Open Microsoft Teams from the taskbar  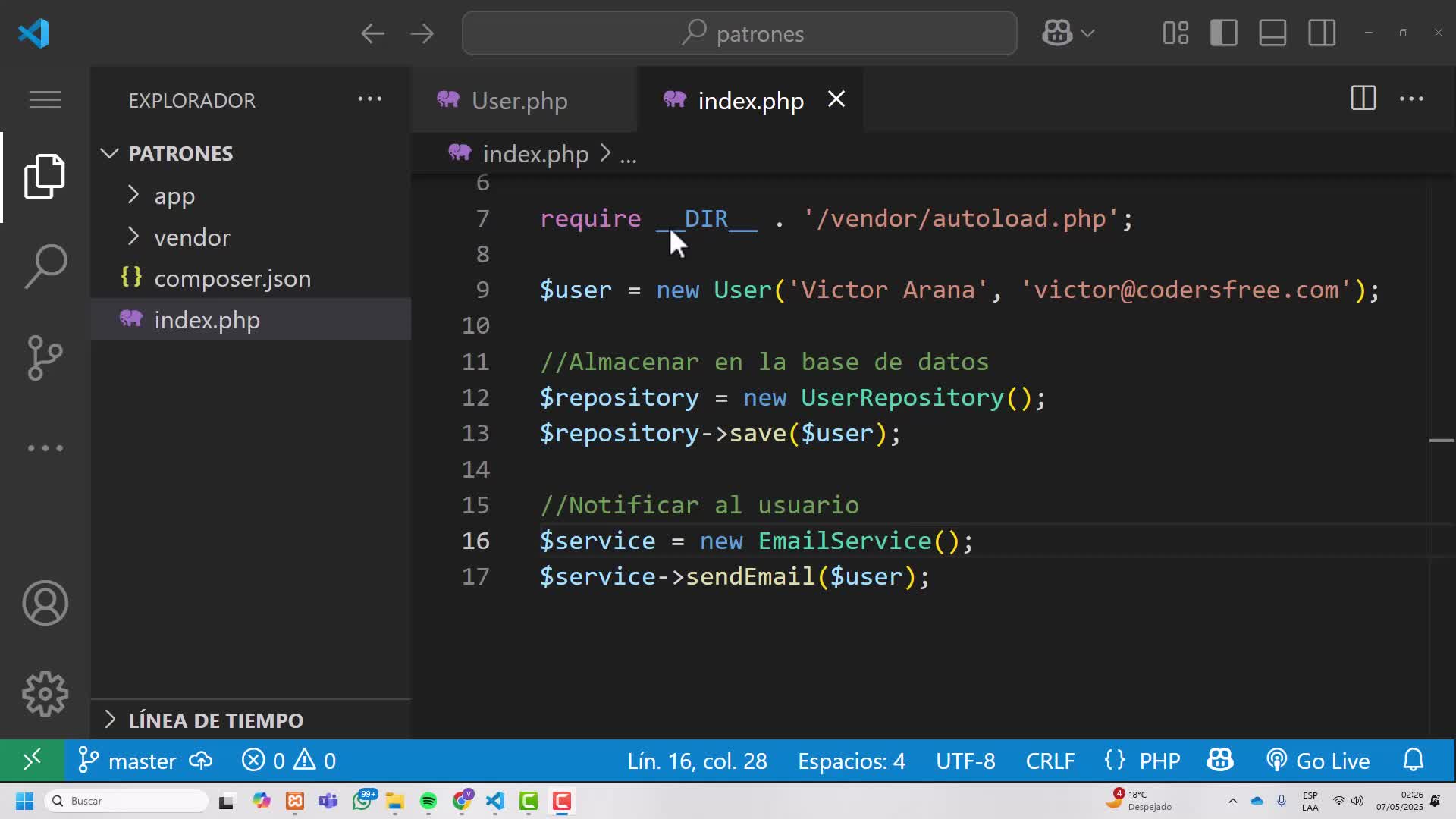point(328,801)
